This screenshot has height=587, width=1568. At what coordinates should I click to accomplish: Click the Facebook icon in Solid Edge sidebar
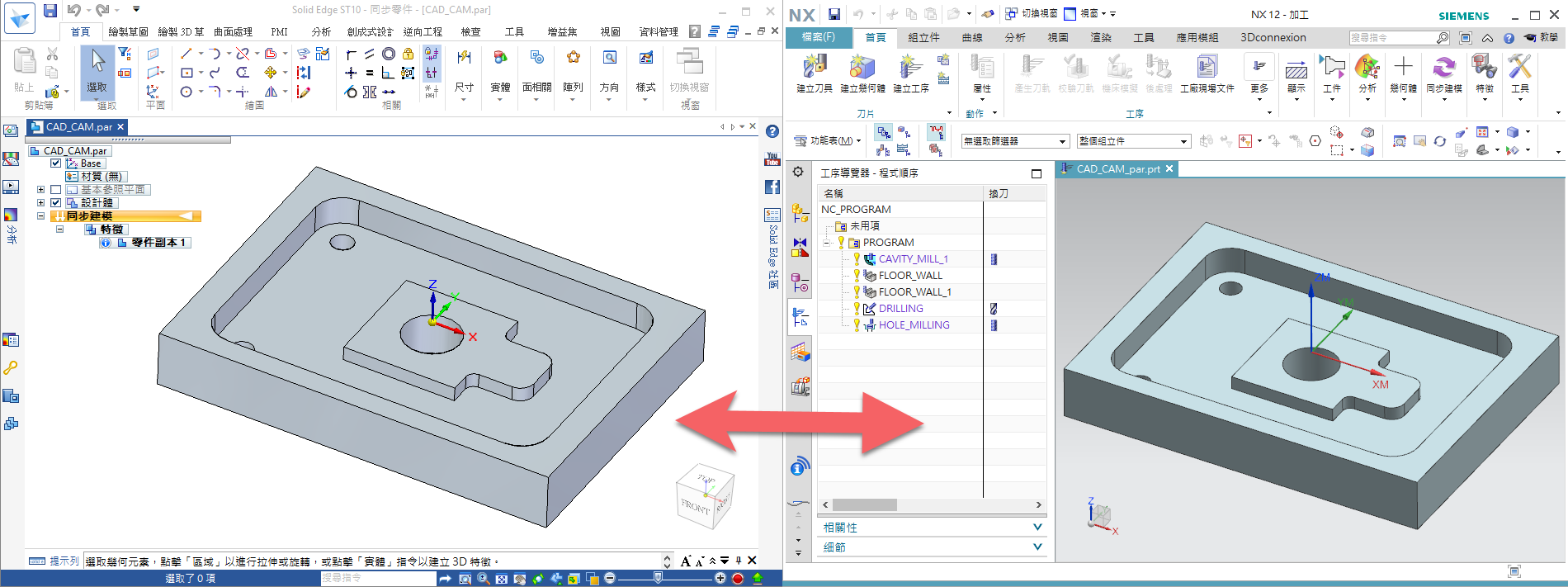(x=772, y=187)
